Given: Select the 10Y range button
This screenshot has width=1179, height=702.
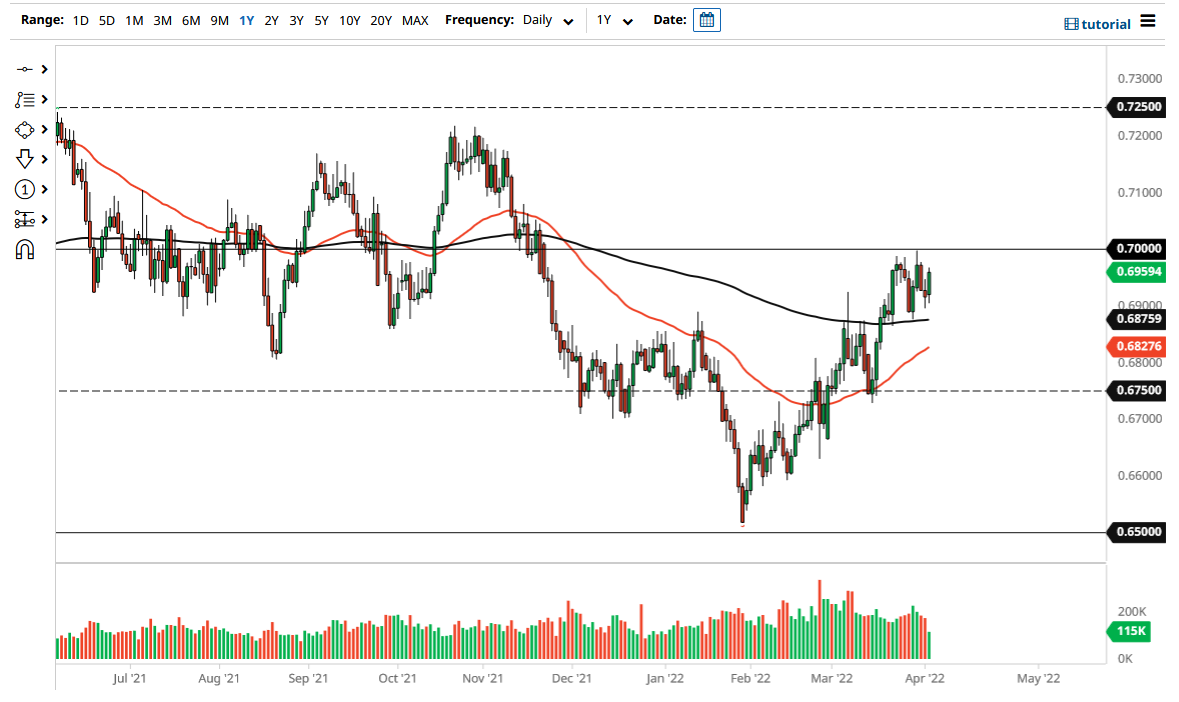Looking at the screenshot, I should tap(350, 20).
